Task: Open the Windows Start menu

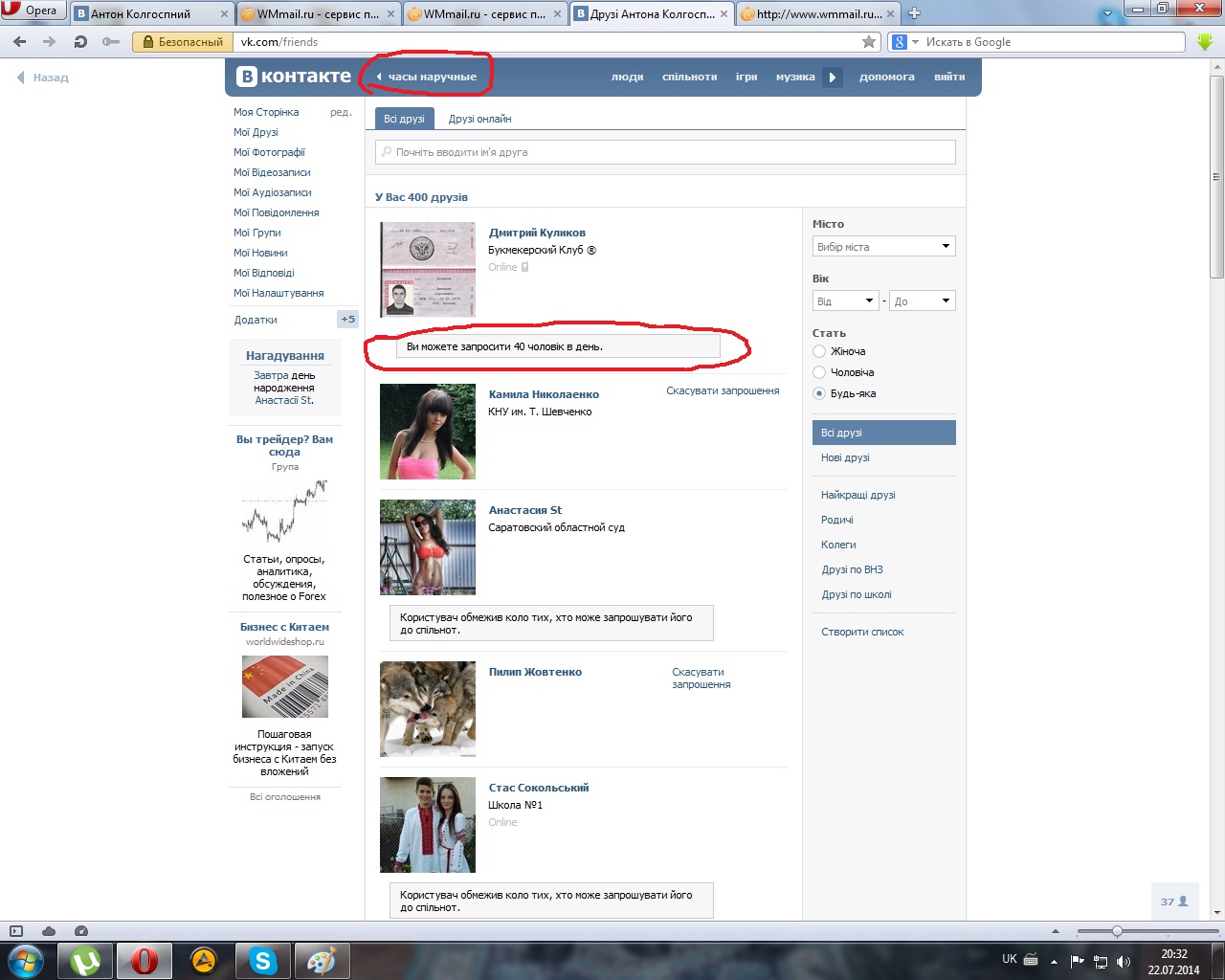Action: tap(26, 960)
